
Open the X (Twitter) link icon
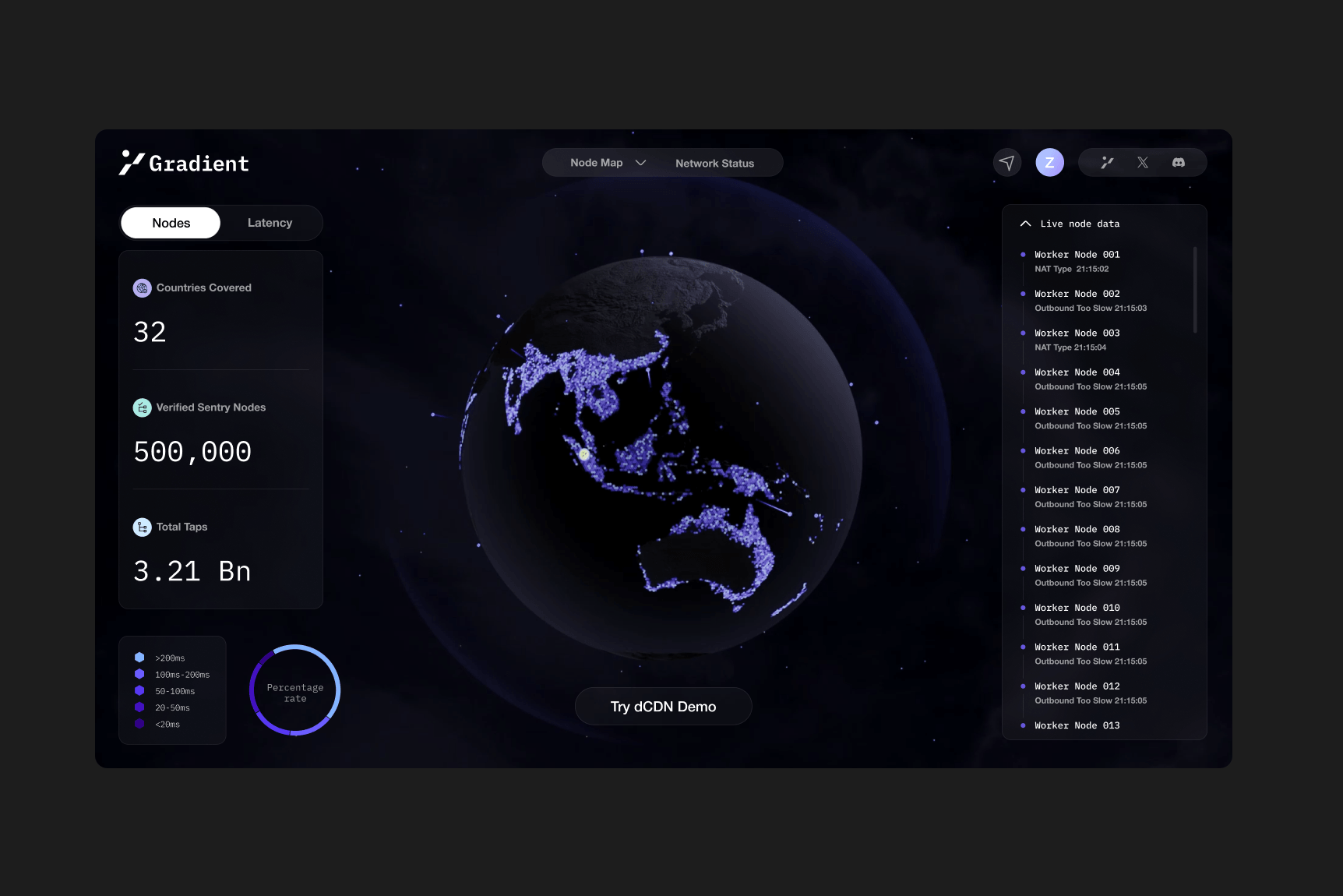point(1143,163)
